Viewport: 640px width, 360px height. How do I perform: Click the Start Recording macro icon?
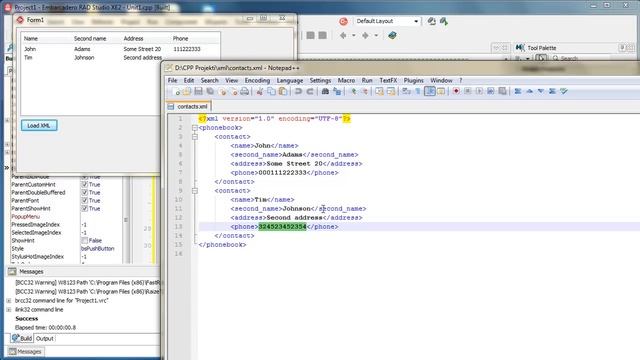coord(456,92)
